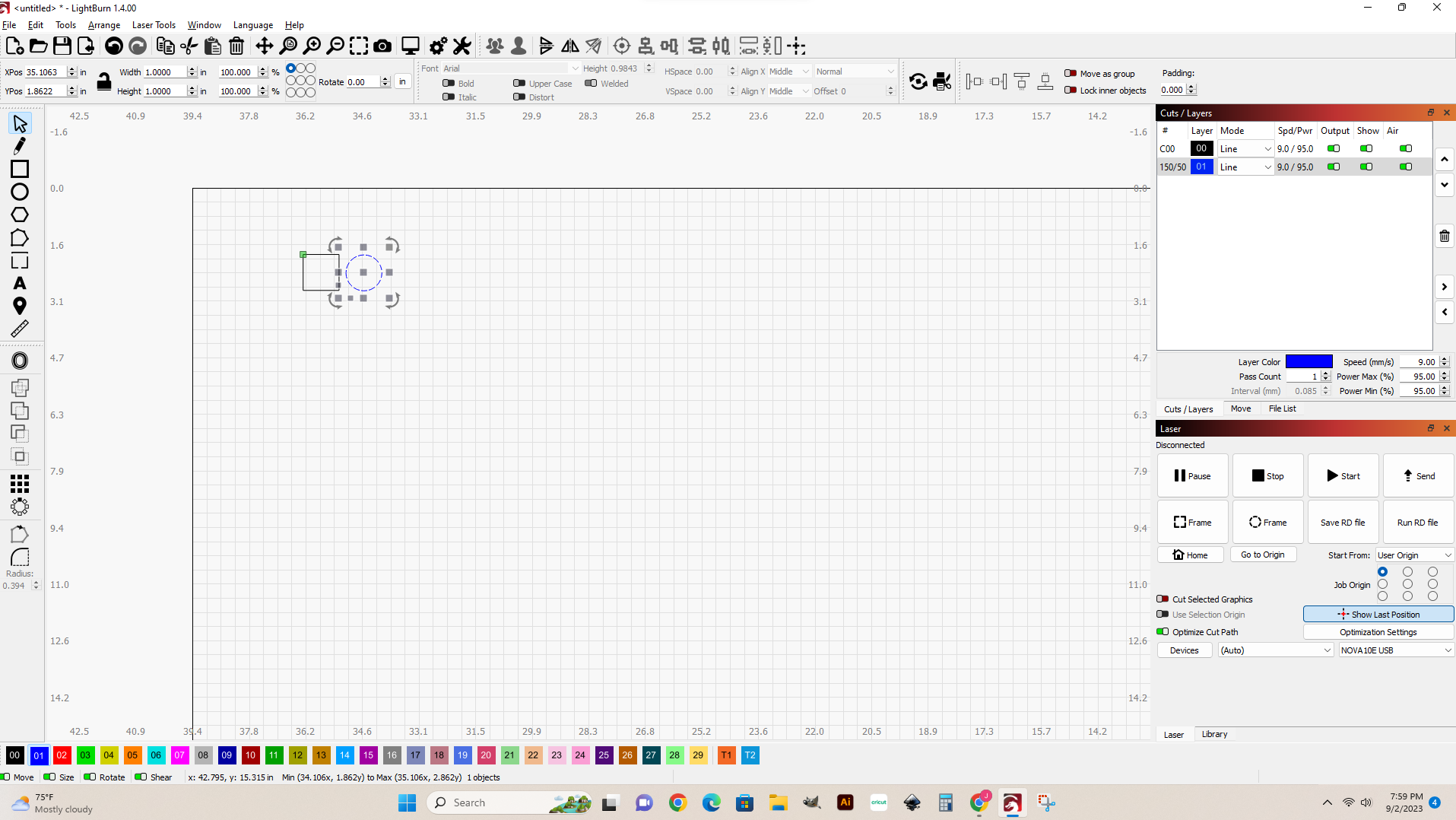
Task: Open Mode dropdown for layer 150/50
Action: [1245, 167]
